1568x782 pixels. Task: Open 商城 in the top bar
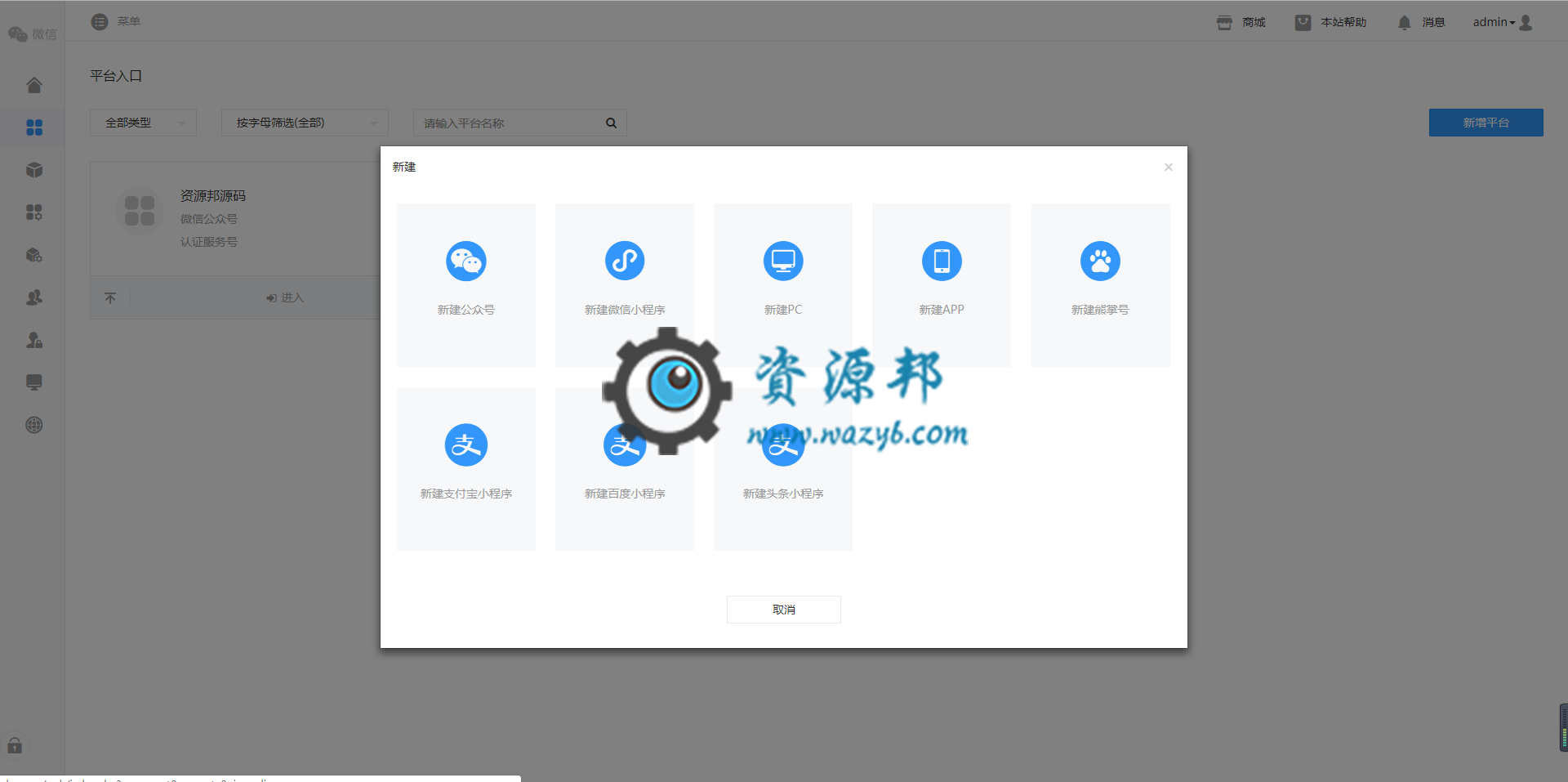point(1241,22)
